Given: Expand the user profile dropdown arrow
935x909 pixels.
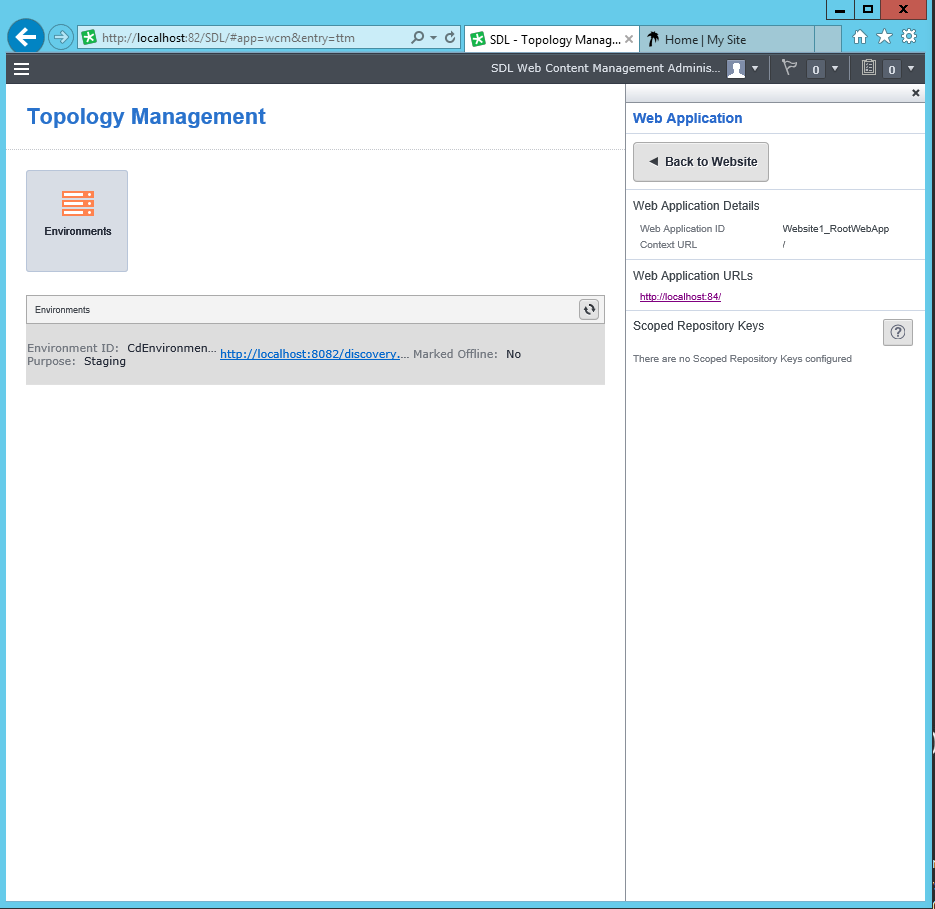Looking at the screenshot, I should click(755, 69).
